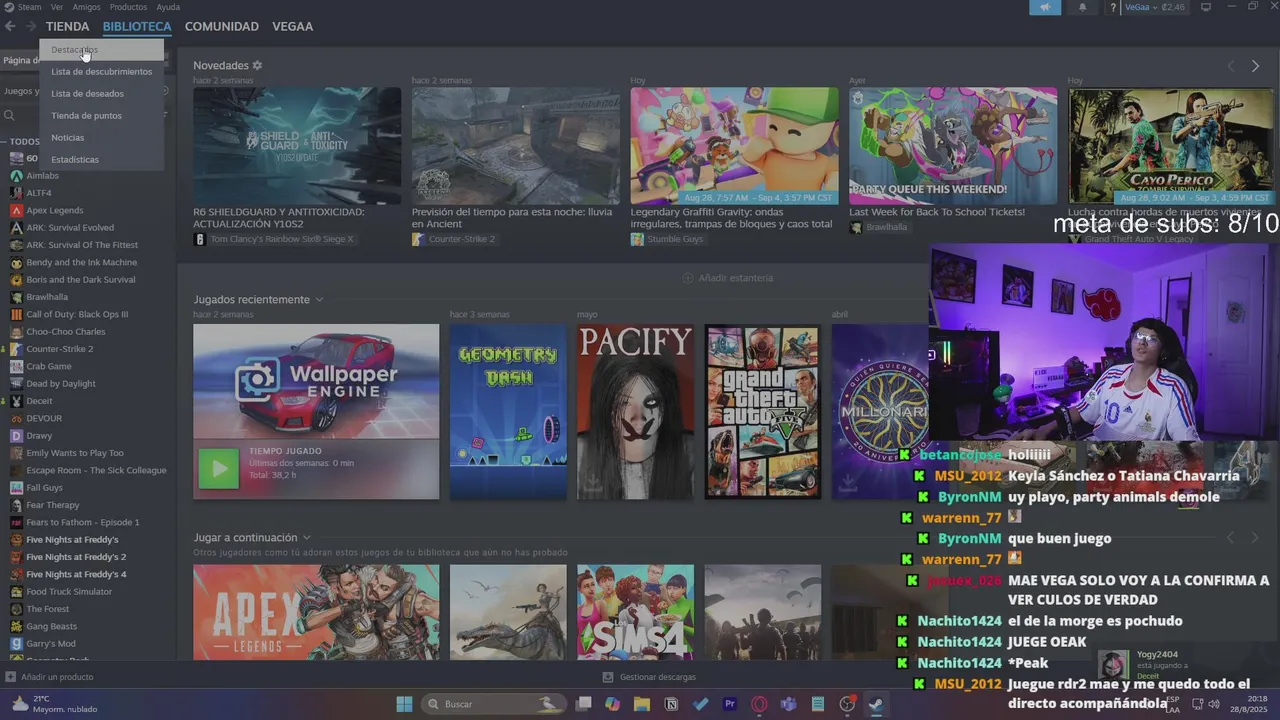Open Novedades settings gear
1280x720 pixels.
pyautogui.click(x=257, y=65)
